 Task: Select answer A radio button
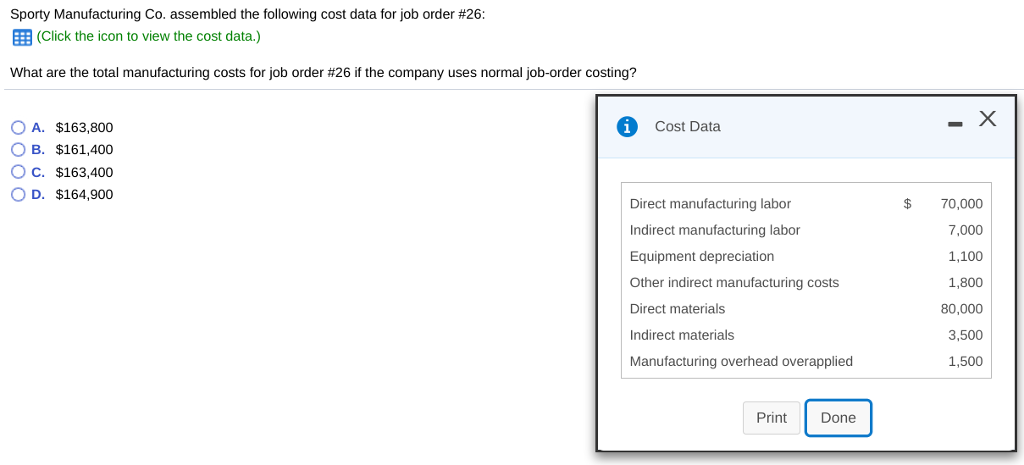click(x=18, y=128)
